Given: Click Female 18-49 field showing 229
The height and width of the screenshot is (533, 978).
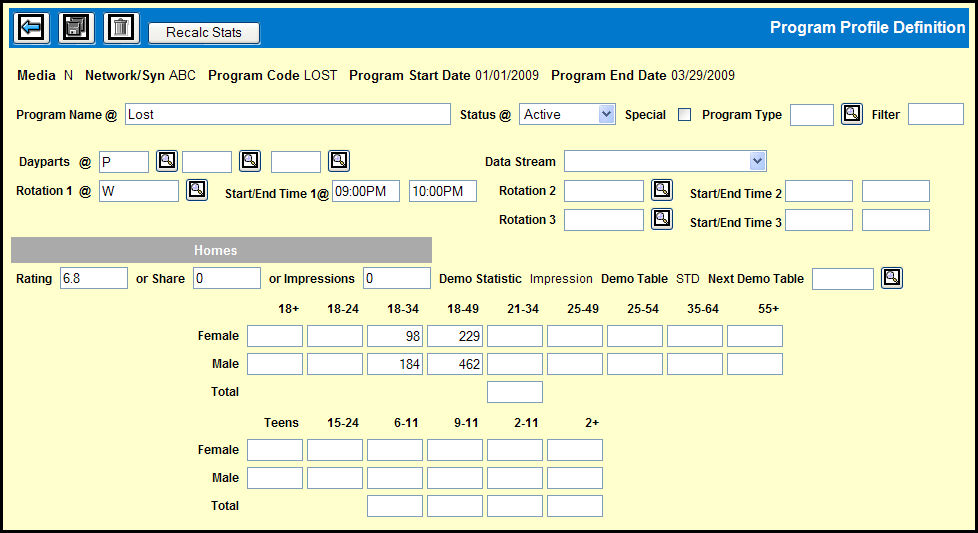Looking at the screenshot, I should click(455, 336).
